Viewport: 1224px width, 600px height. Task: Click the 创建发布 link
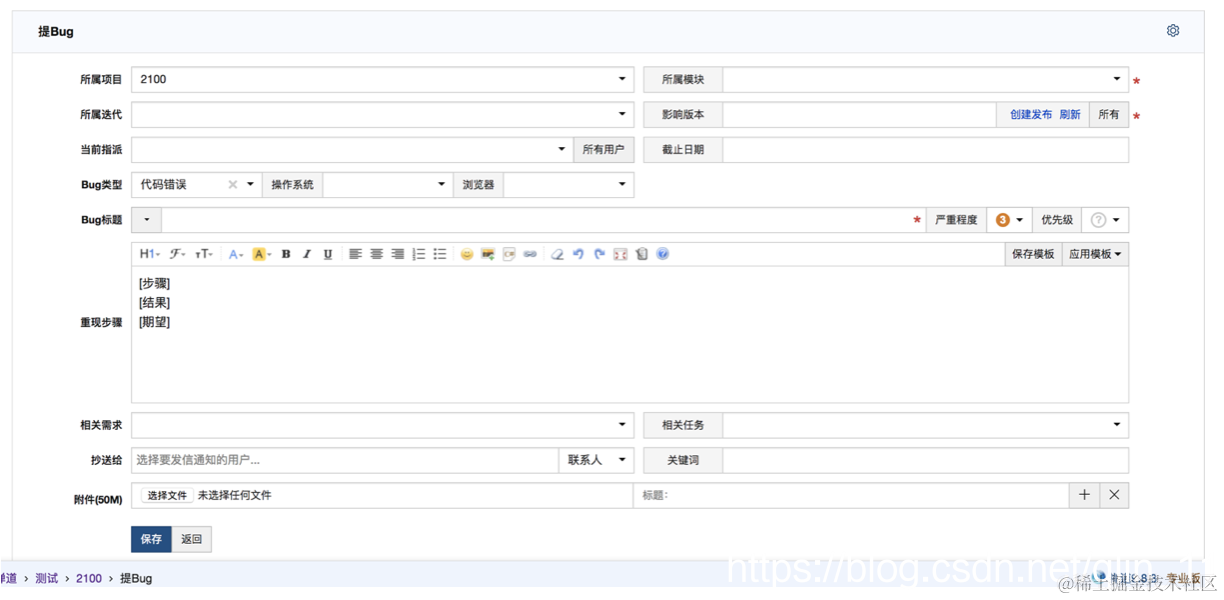1031,115
